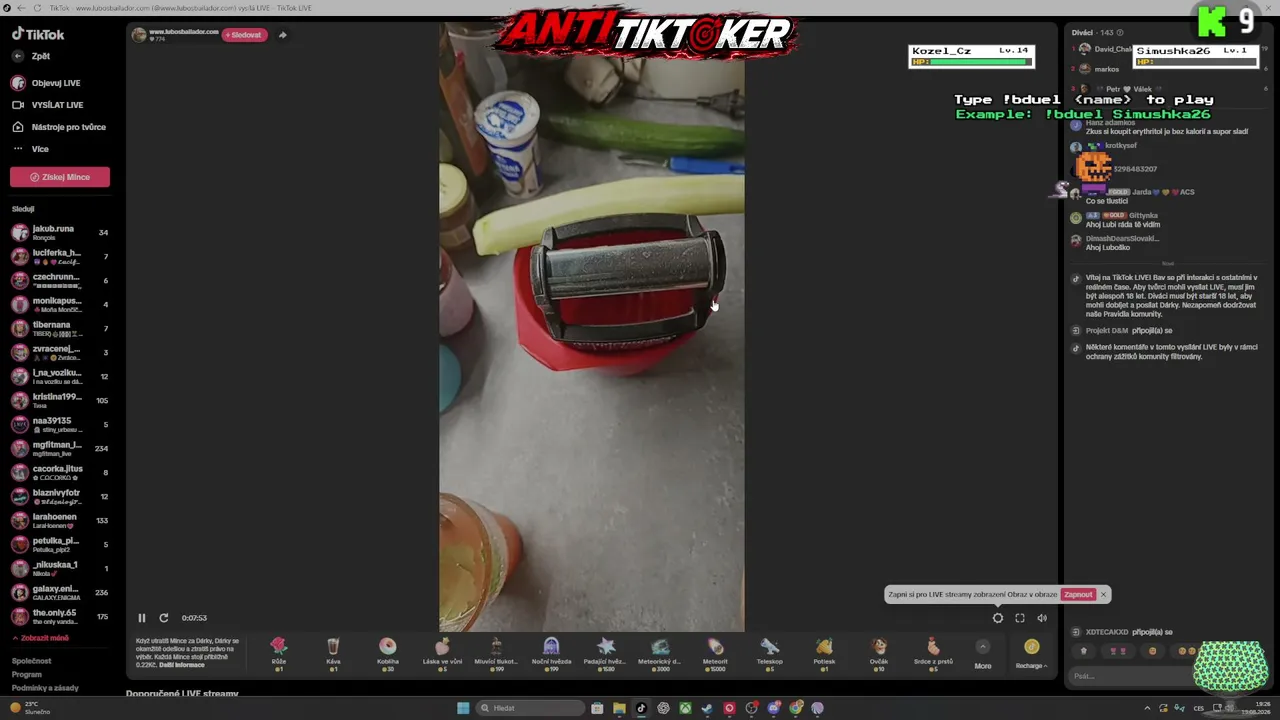Open File Explorer from the taskbar
Screen dimensions: 1280x720
pyautogui.click(x=619, y=708)
